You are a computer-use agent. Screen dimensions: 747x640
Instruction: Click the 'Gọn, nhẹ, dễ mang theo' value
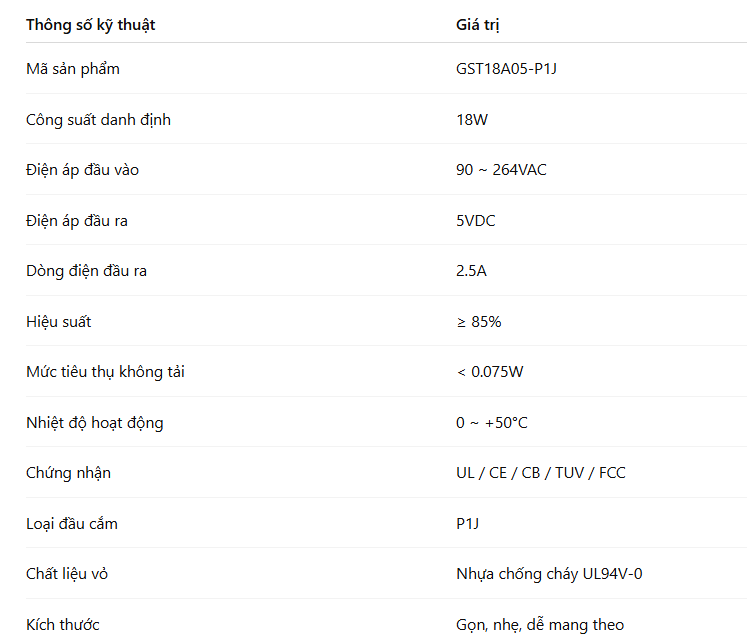pyautogui.click(x=539, y=625)
